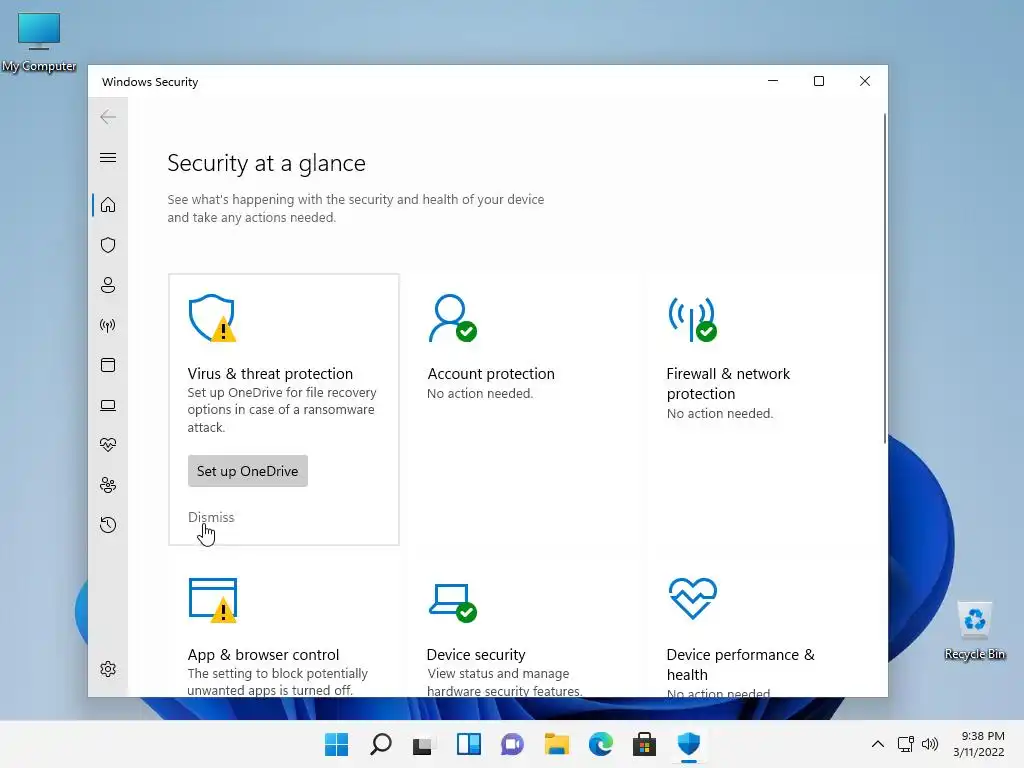The height and width of the screenshot is (768, 1024).
Task: Click the Device performance & health heart icon
Action: coord(692,598)
